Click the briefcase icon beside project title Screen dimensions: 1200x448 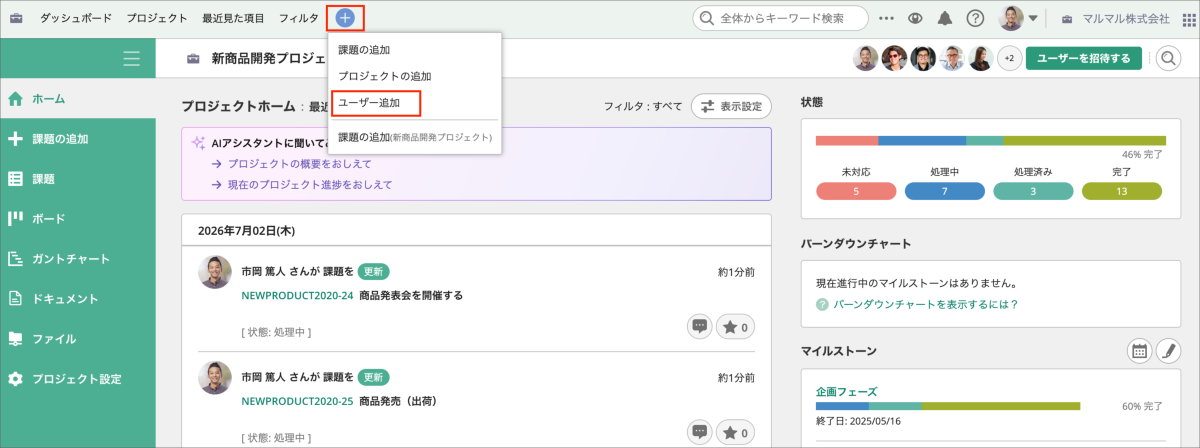coord(194,59)
